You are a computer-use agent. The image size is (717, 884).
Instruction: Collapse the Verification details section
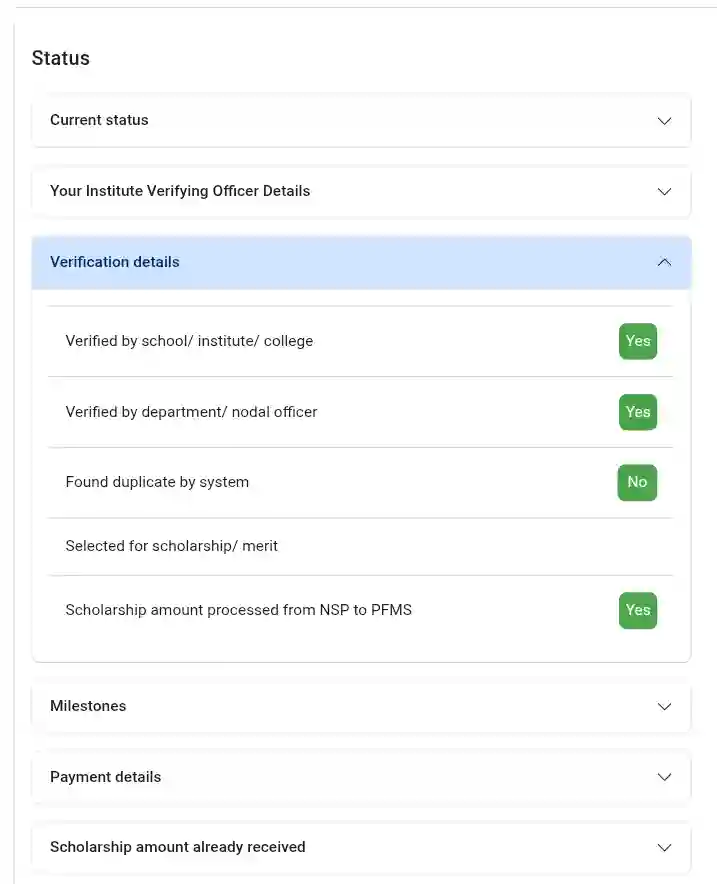point(361,262)
